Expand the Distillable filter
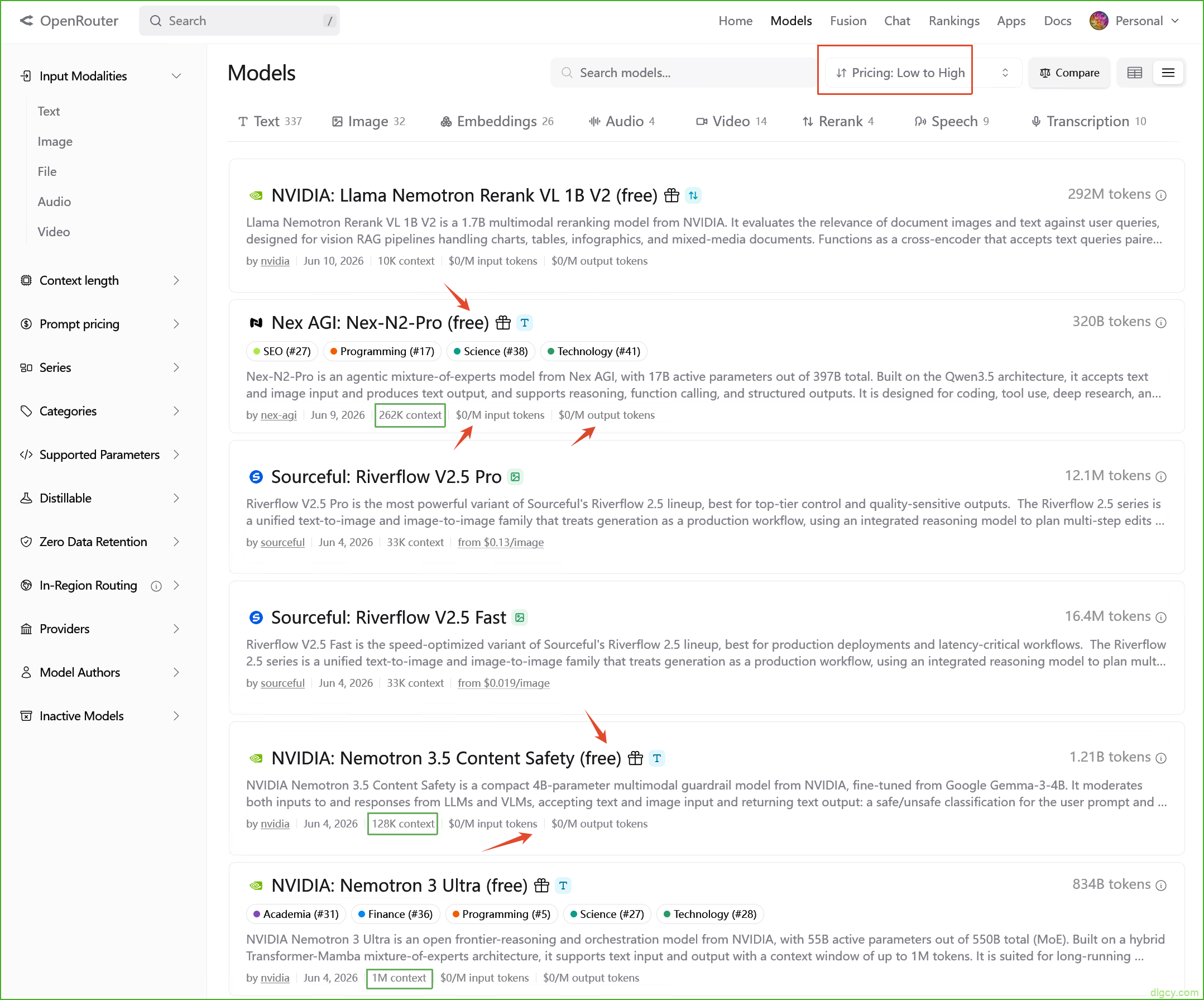Screen dimensions: 1204x1000 pyautogui.click(x=101, y=498)
